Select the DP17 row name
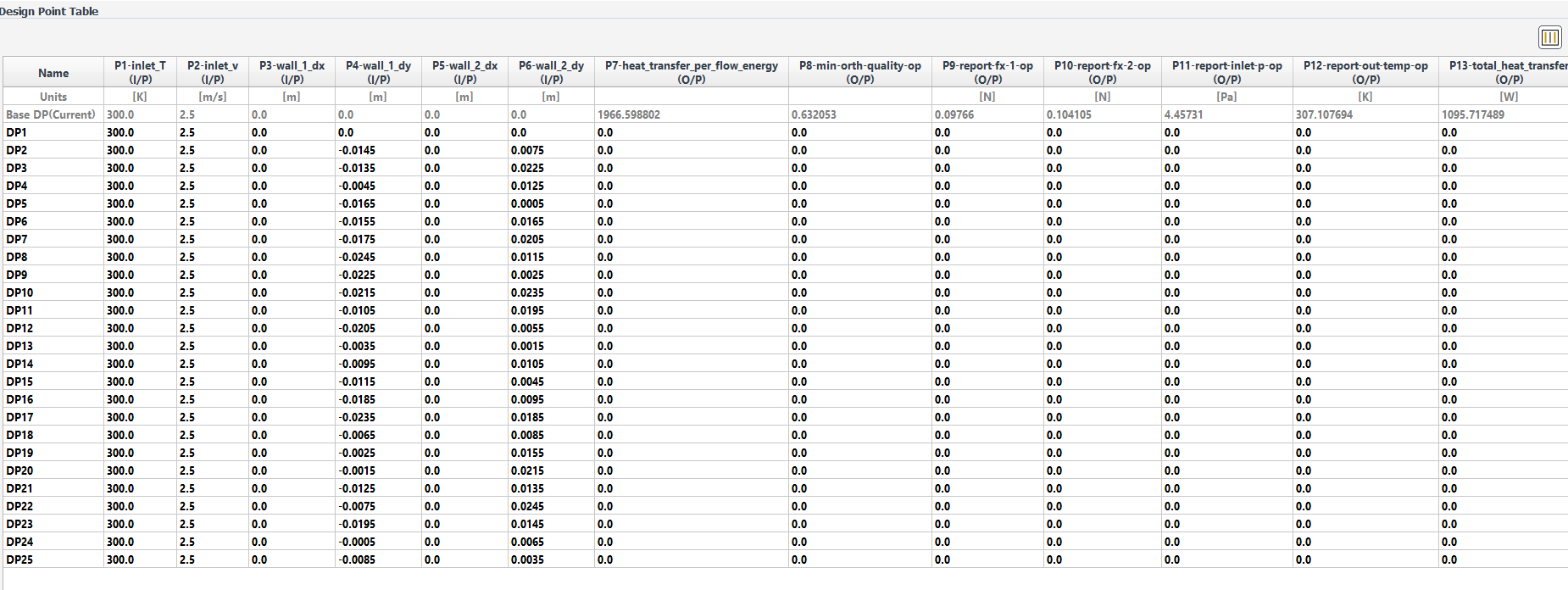This screenshot has width=1568, height=590. click(19, 417)
